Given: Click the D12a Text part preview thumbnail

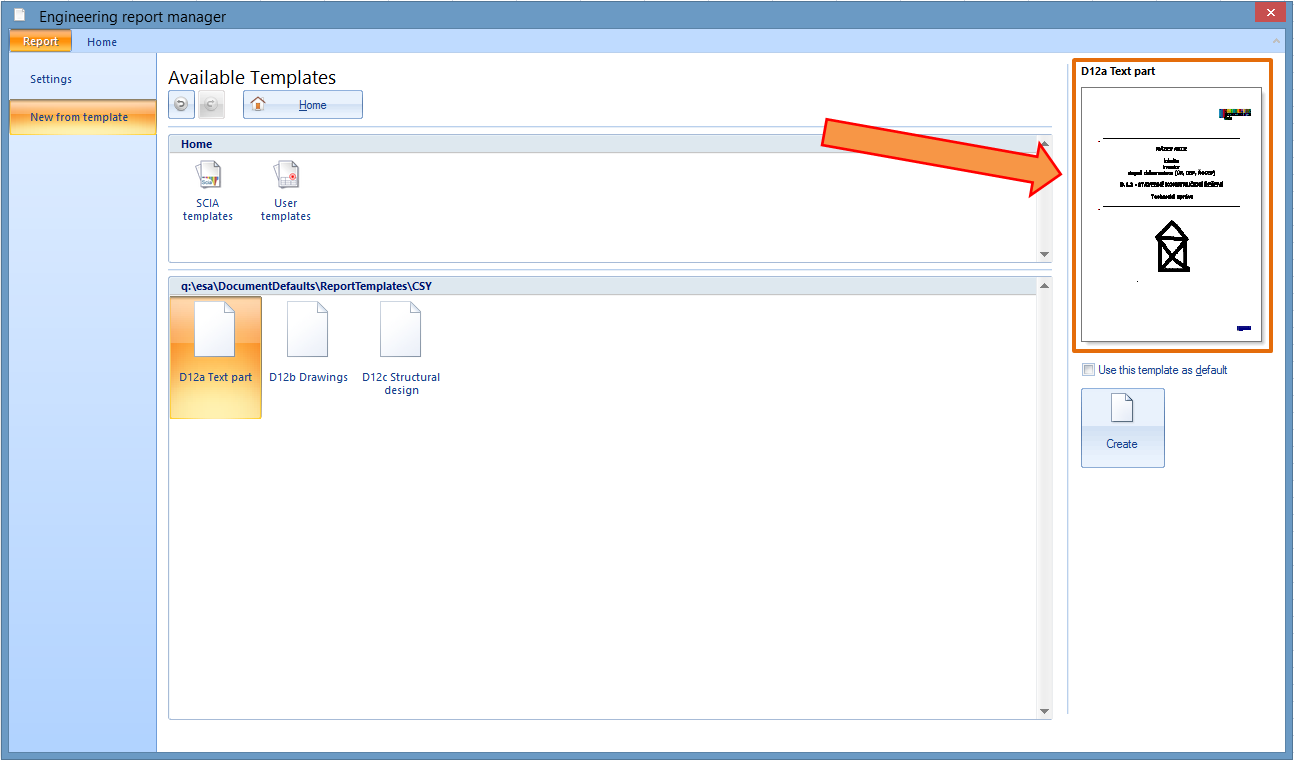Looking at the screenshot, I should point(1172,214).
